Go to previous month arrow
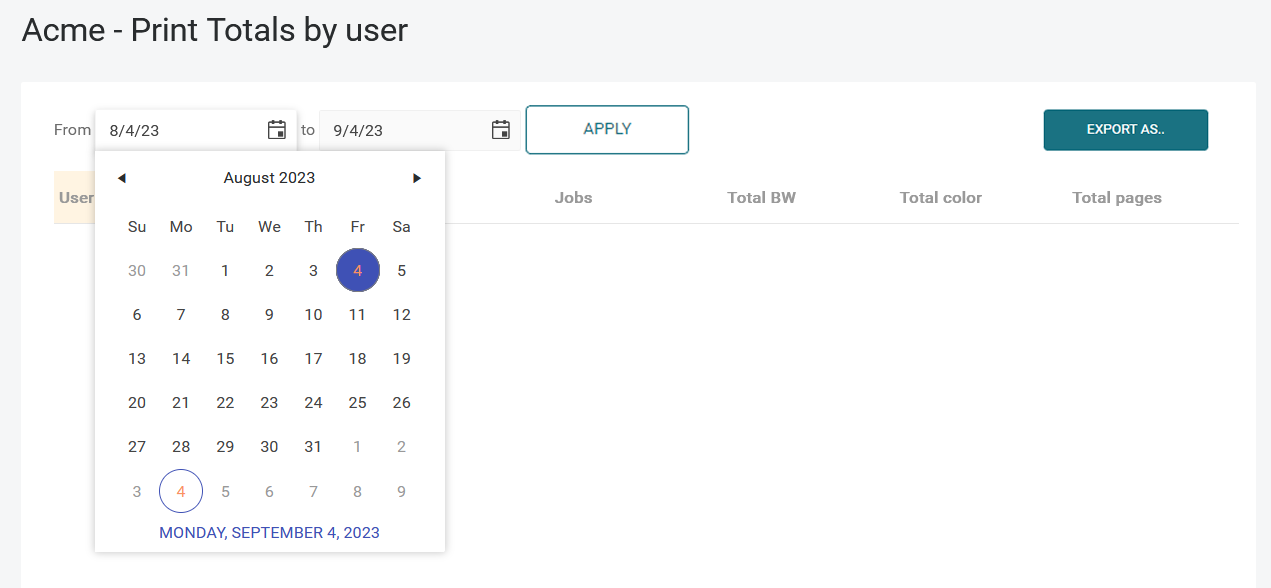 click(x=121, y=178)
